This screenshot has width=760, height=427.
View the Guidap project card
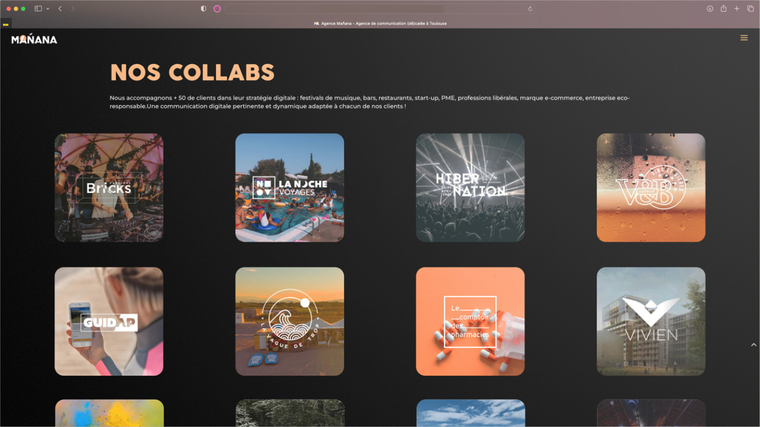click(x=109, y=321)
